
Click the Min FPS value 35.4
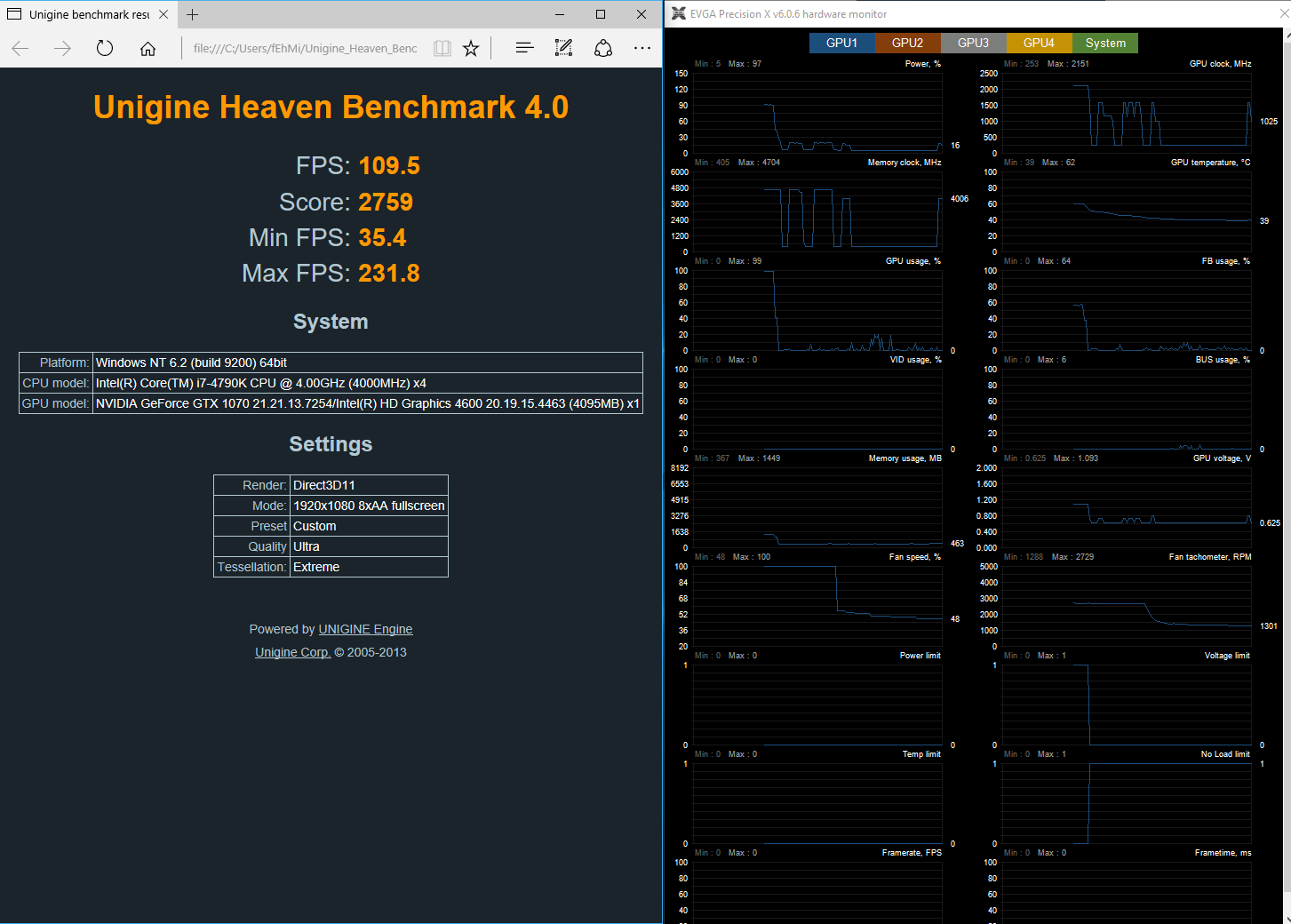point(382,237)
